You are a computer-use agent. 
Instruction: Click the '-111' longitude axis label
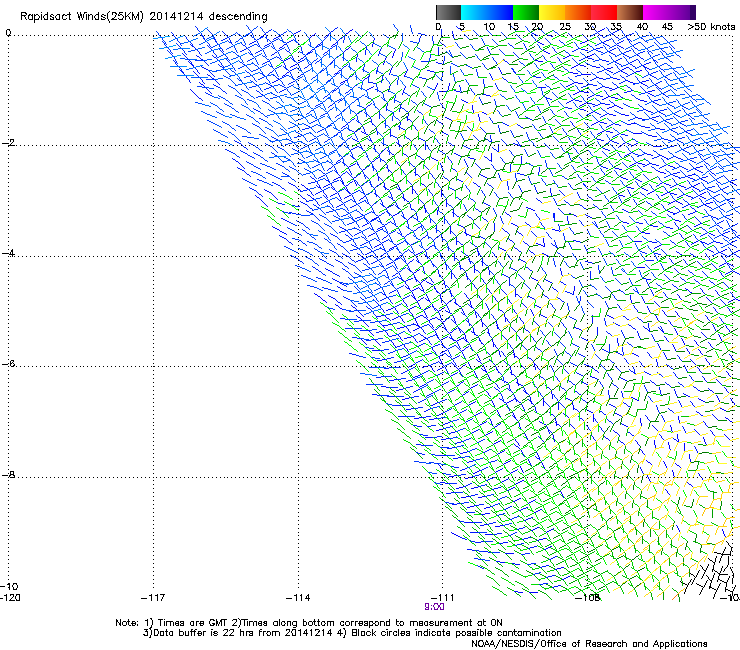click(442, 598)
